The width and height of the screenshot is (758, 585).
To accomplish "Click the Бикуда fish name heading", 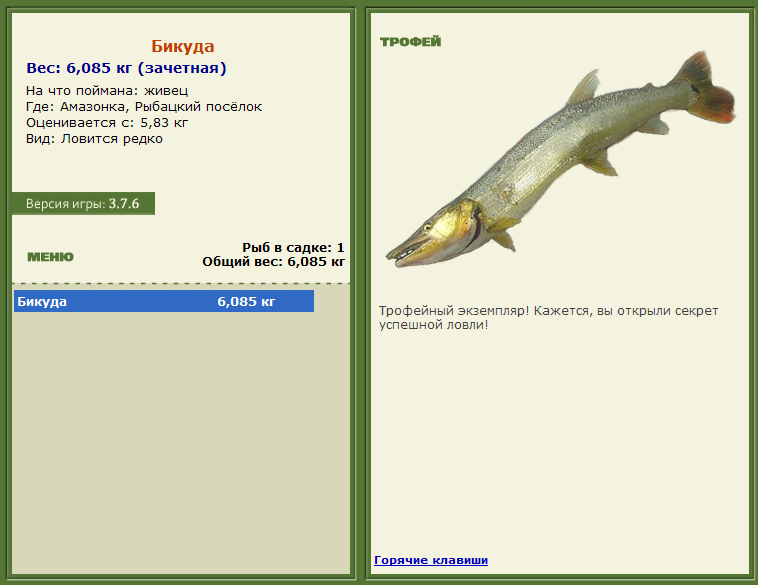I will (x=183, y=46).
